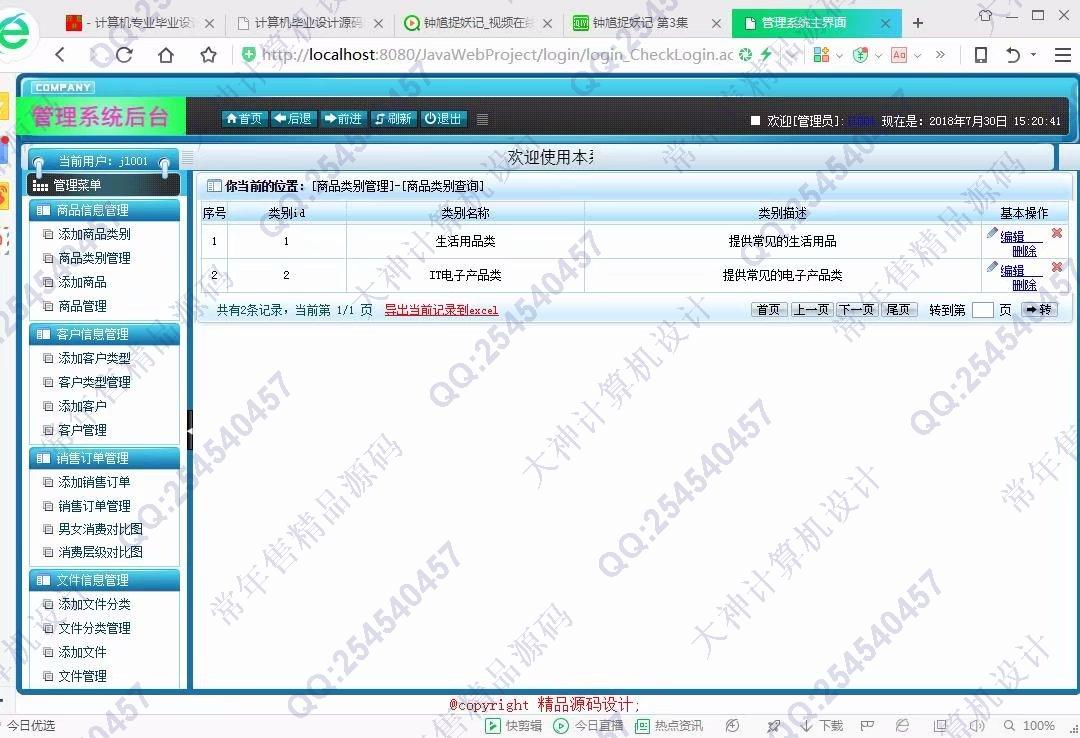Click the 刷新 refresh button in header
Viewport: 1080px width, 738px height.
393,119
